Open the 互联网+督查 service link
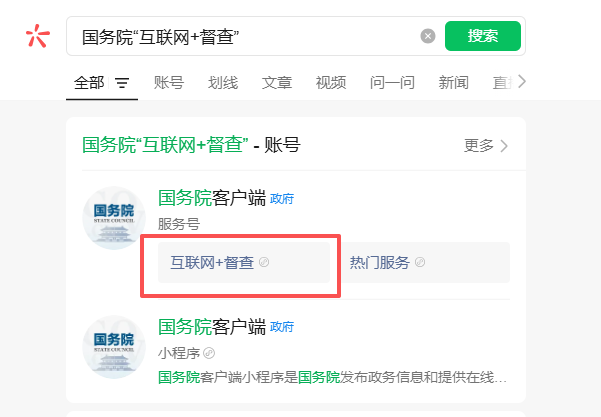This screenshot has height=417, width=601. [211, 263]
